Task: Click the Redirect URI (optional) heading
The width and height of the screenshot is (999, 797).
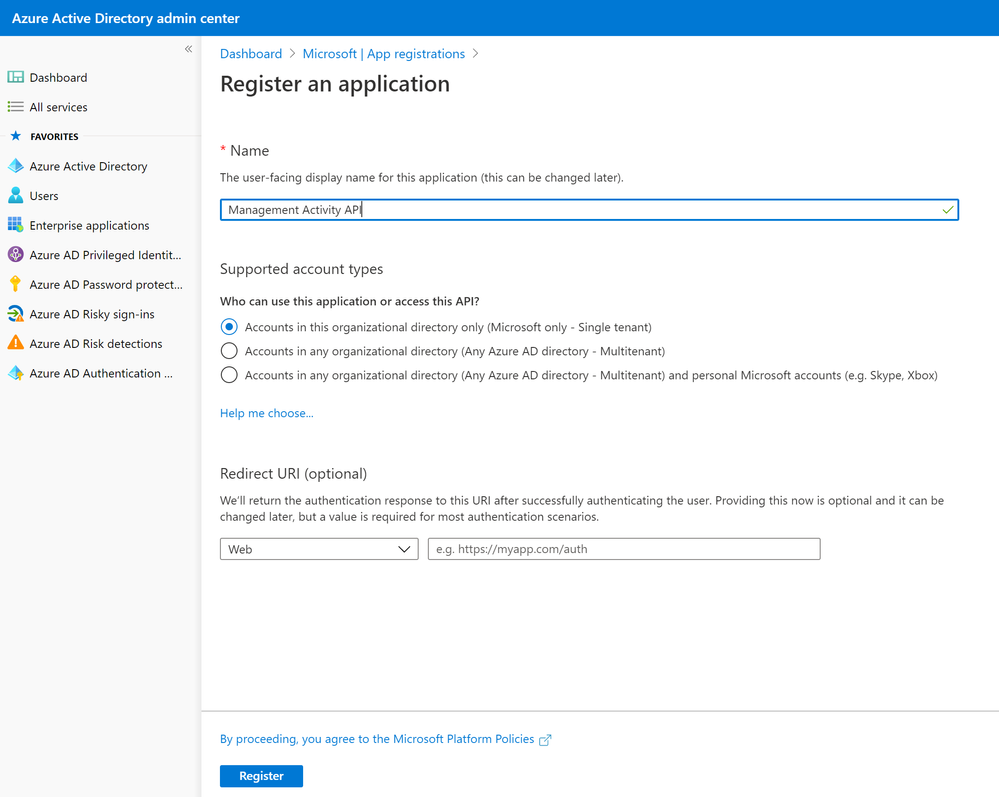Action: (x=293, y=473)
